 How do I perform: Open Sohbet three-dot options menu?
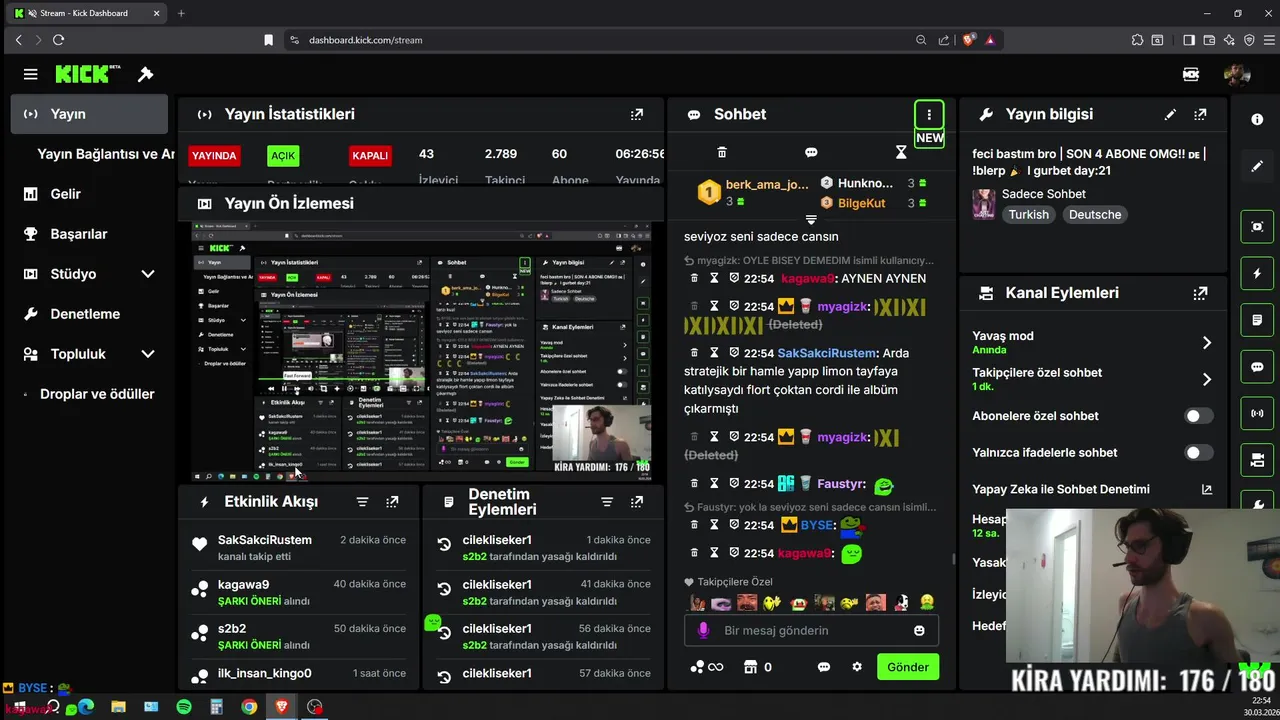[x=929, y=114]
